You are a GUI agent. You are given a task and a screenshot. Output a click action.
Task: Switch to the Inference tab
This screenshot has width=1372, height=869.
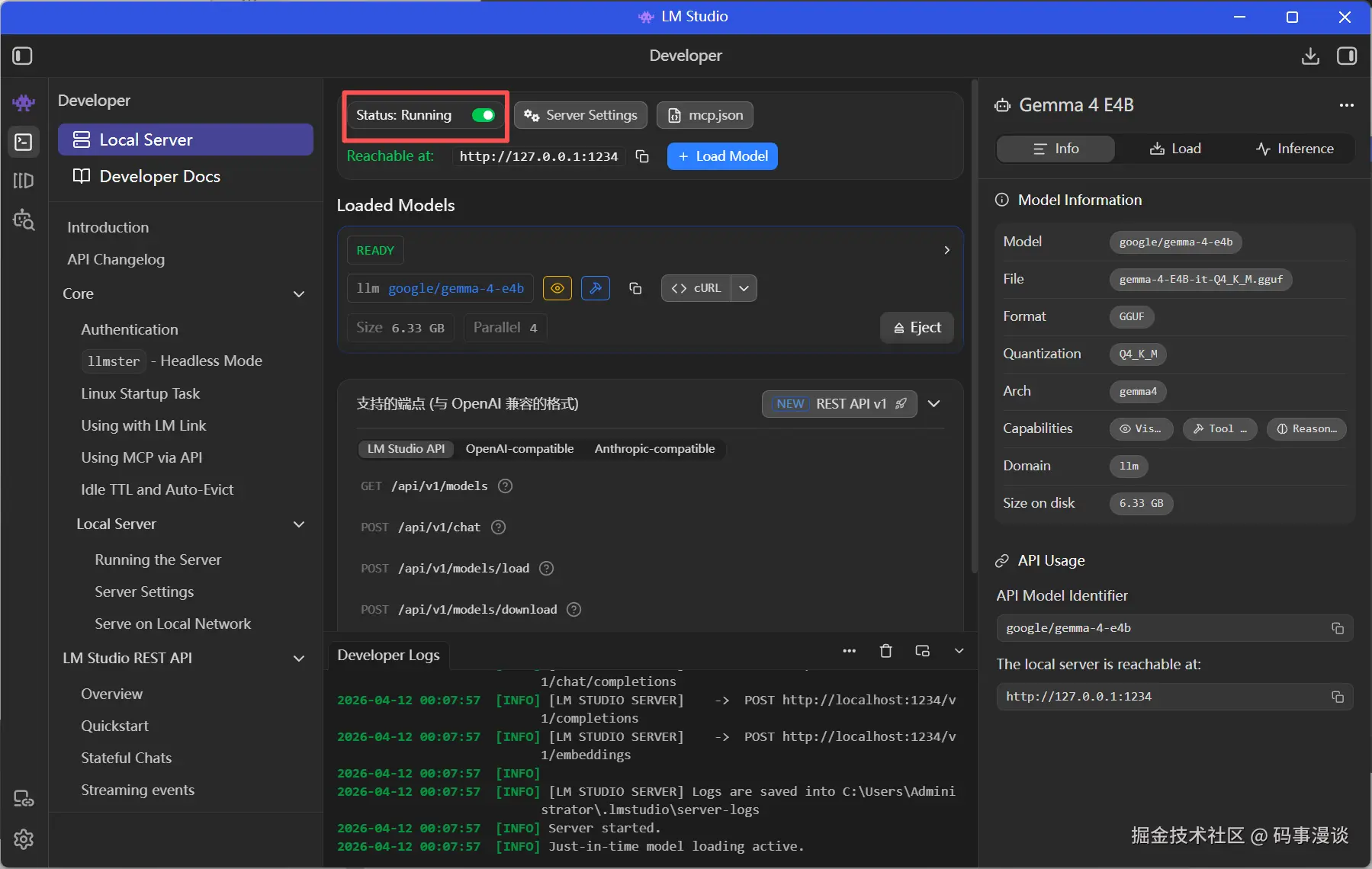click(1294, 149)
